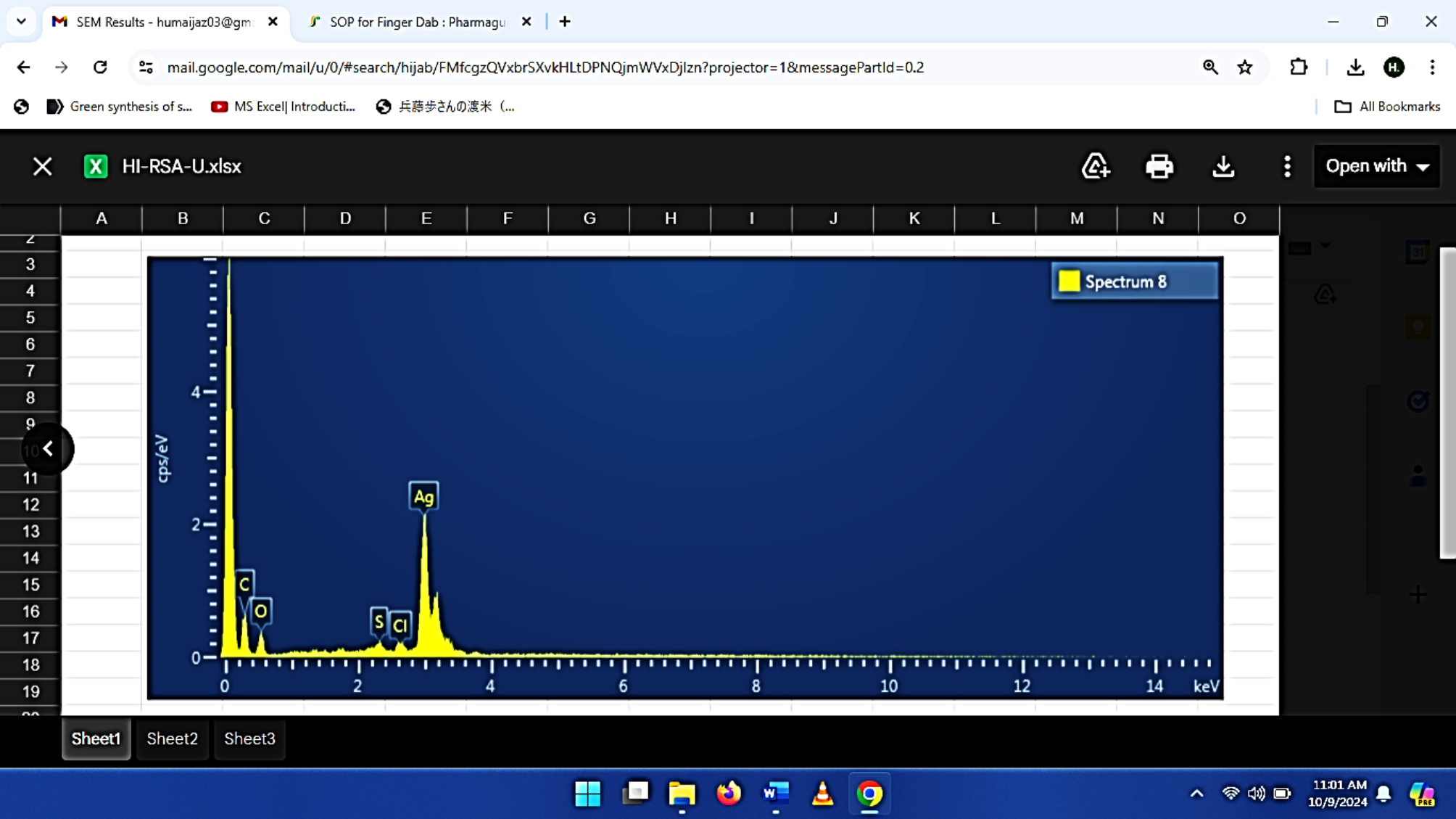This screenshot has height=819, width=1456.
Task: Open Copilot preview icon in tray
Action: [x=1422, y=794]
